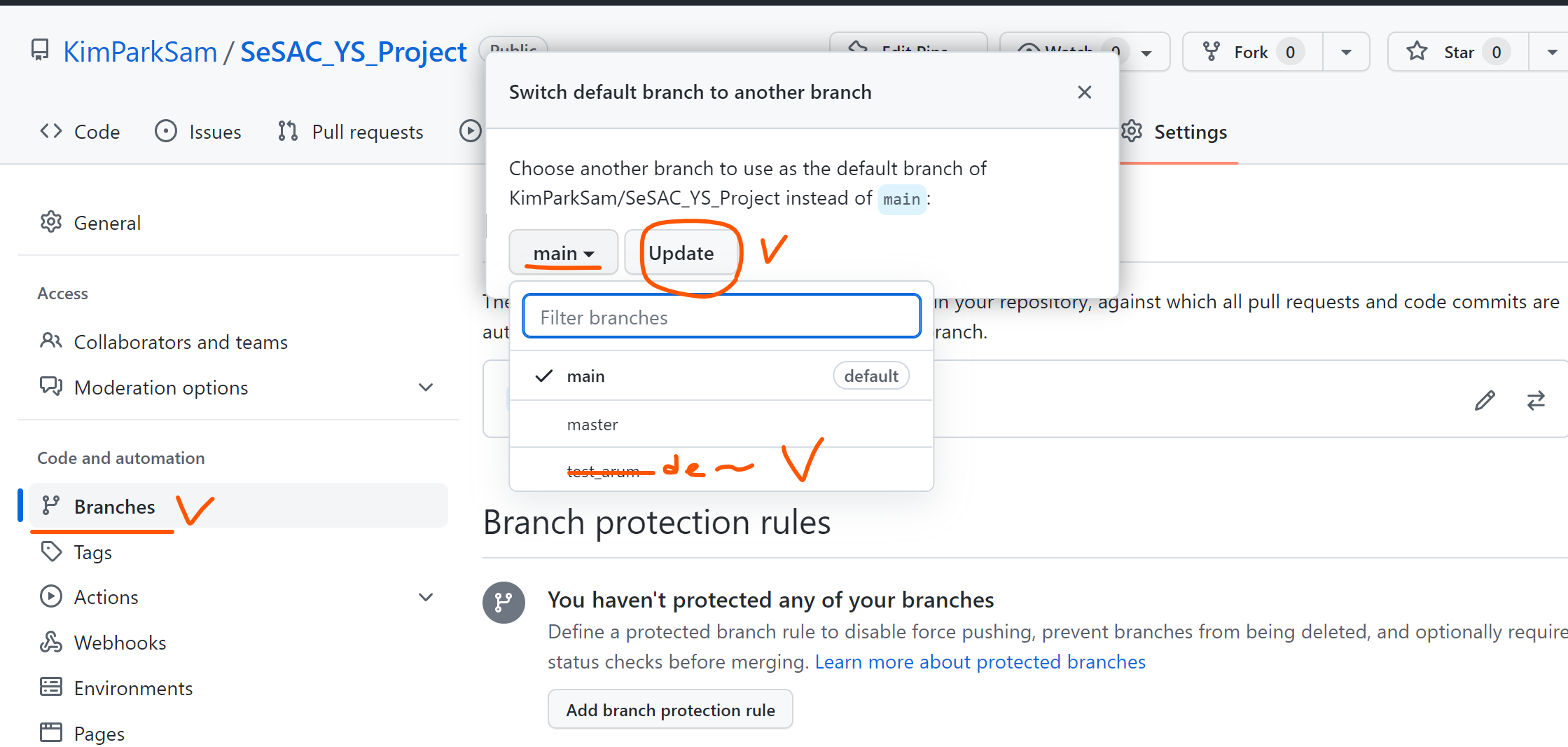1568x747 pixels.
Task: Rename default branch with pencil icon
Action: pos(1485,400)
